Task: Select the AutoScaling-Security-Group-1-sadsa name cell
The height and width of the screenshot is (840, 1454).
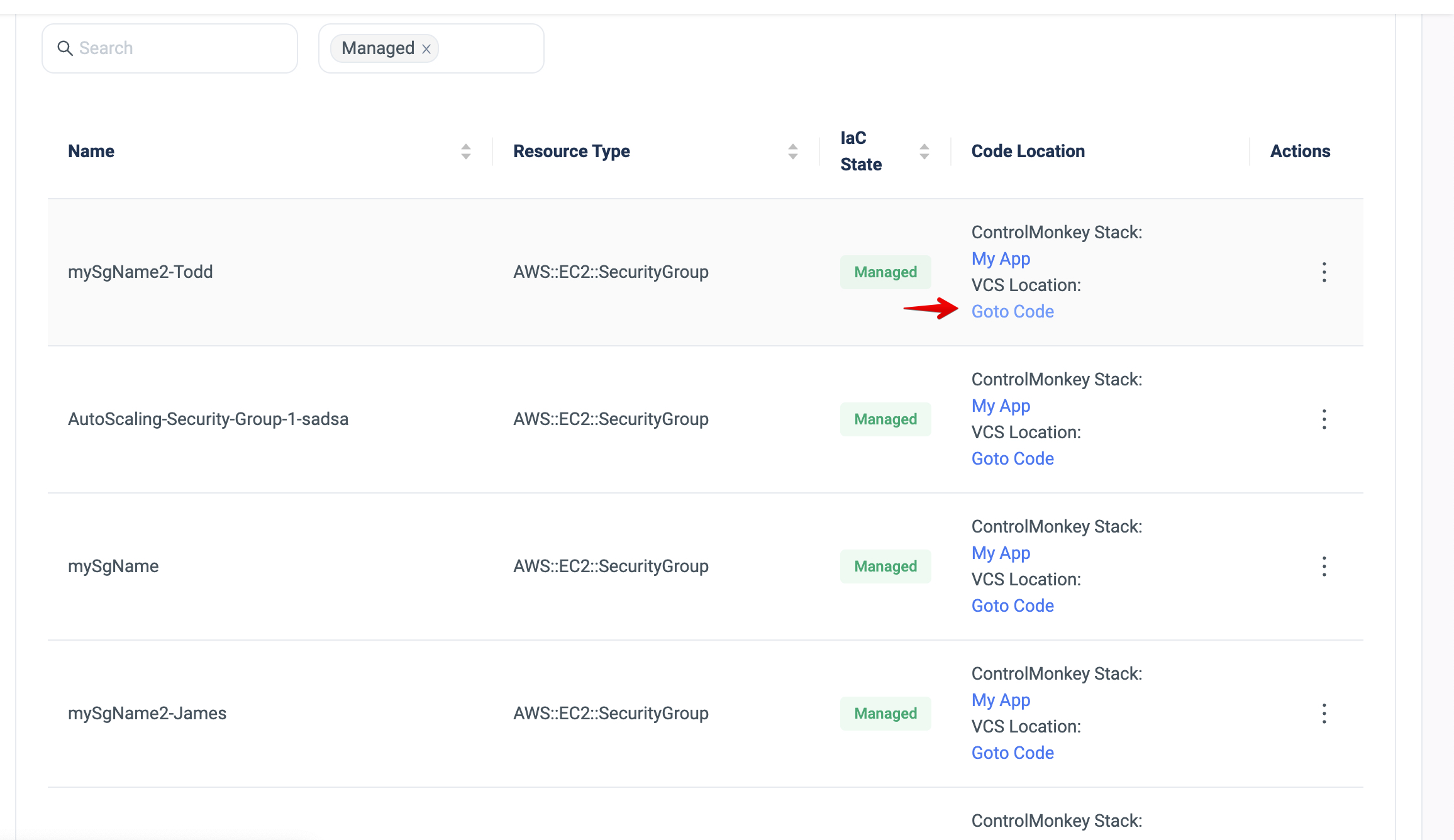Action: click(x=208, y=419)
